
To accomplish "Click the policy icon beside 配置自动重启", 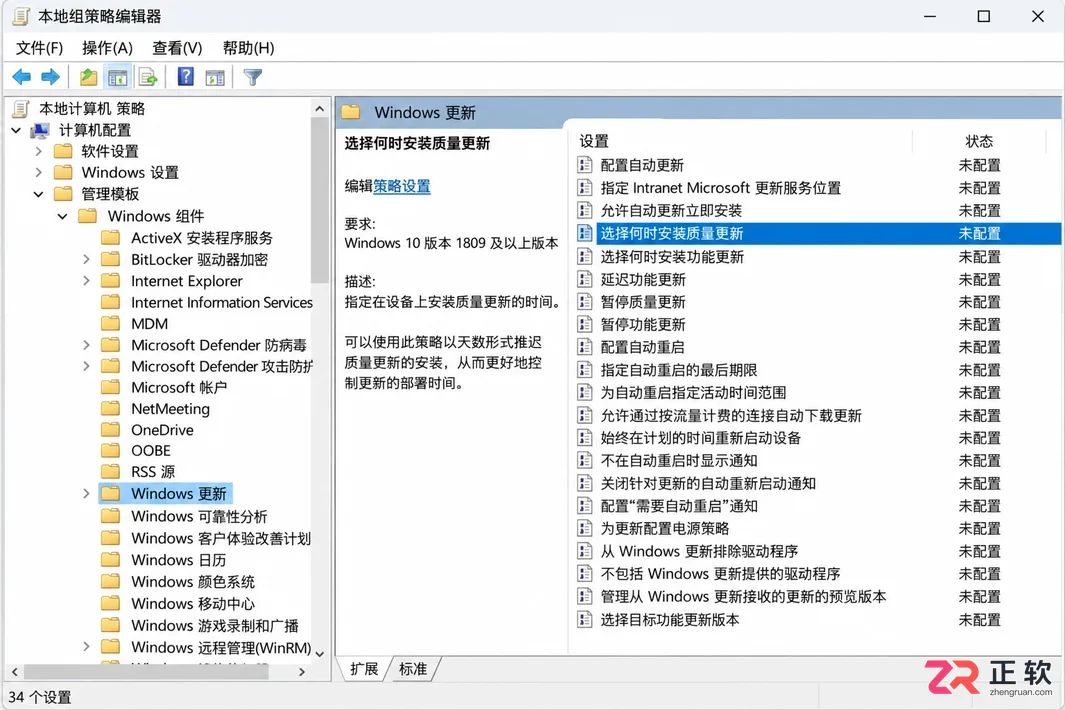I will (x=584, y=347).
